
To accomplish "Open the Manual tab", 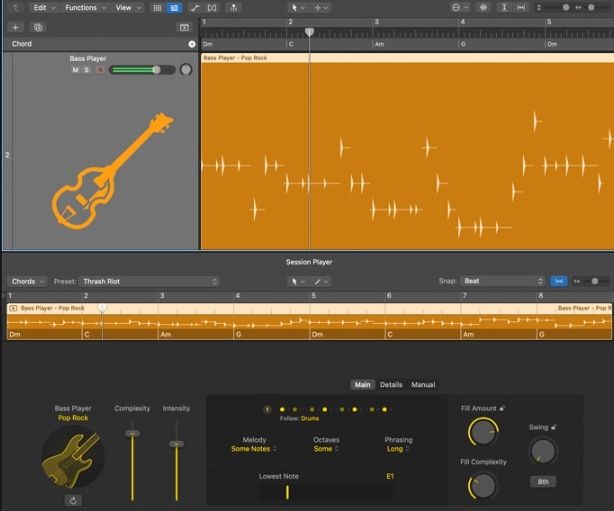I will pyautogui.click(x=423, y=384).
